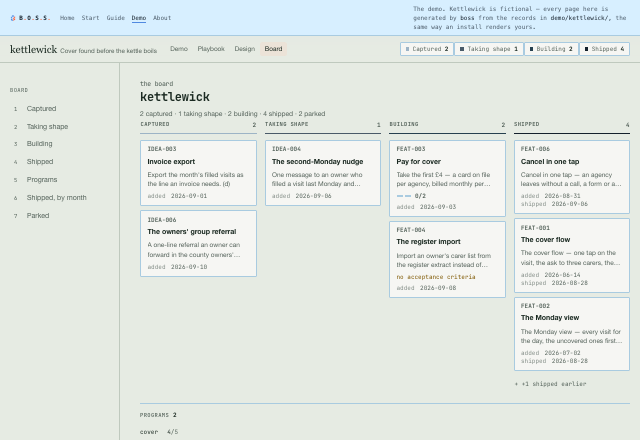The image size is (640, 440).
Task: Open the IDEA-006 owners' group referral card
Action: click(198, 244)
